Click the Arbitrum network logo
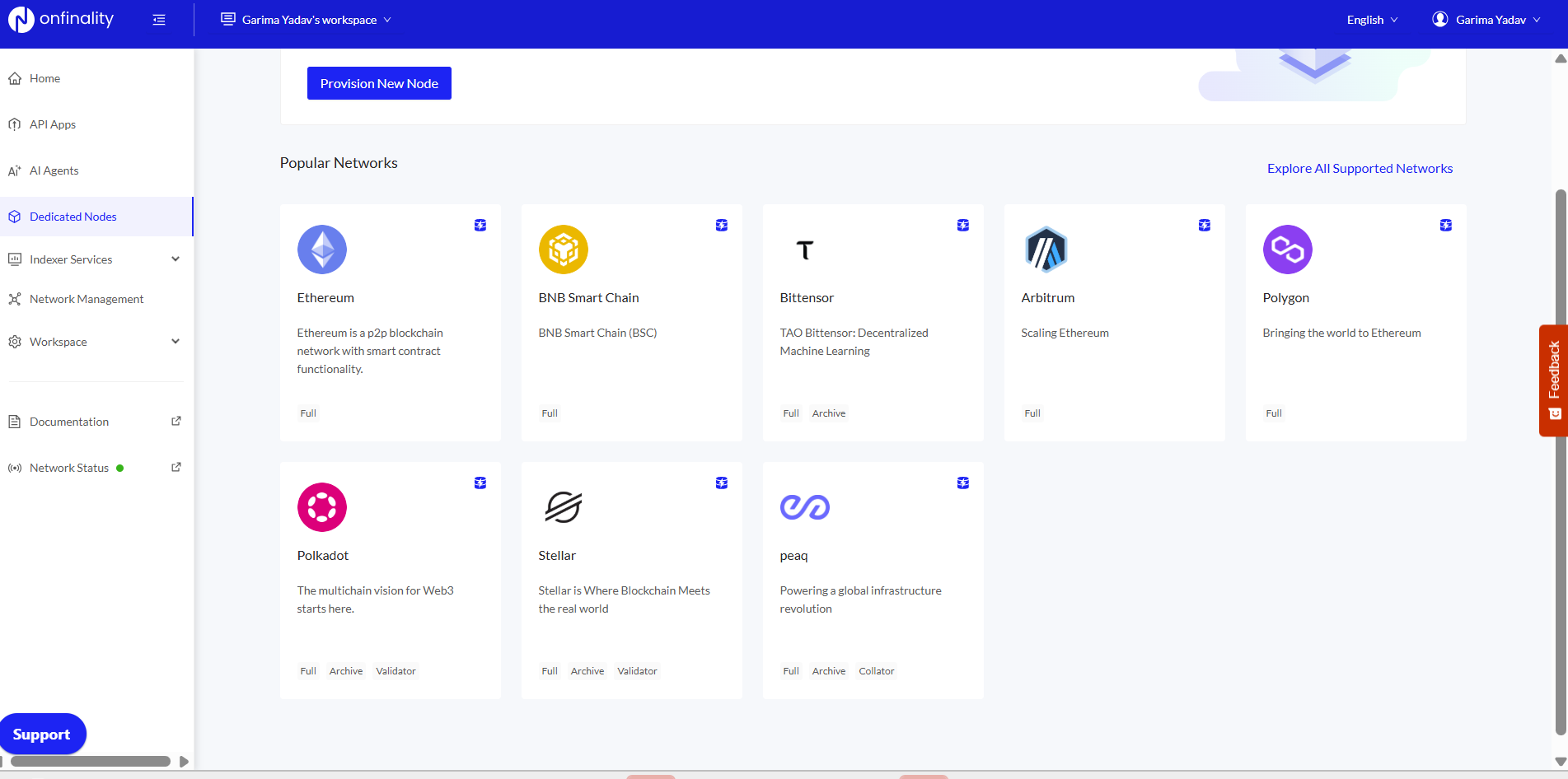This screenshot has width=1568, height=779. [1046, 250]
